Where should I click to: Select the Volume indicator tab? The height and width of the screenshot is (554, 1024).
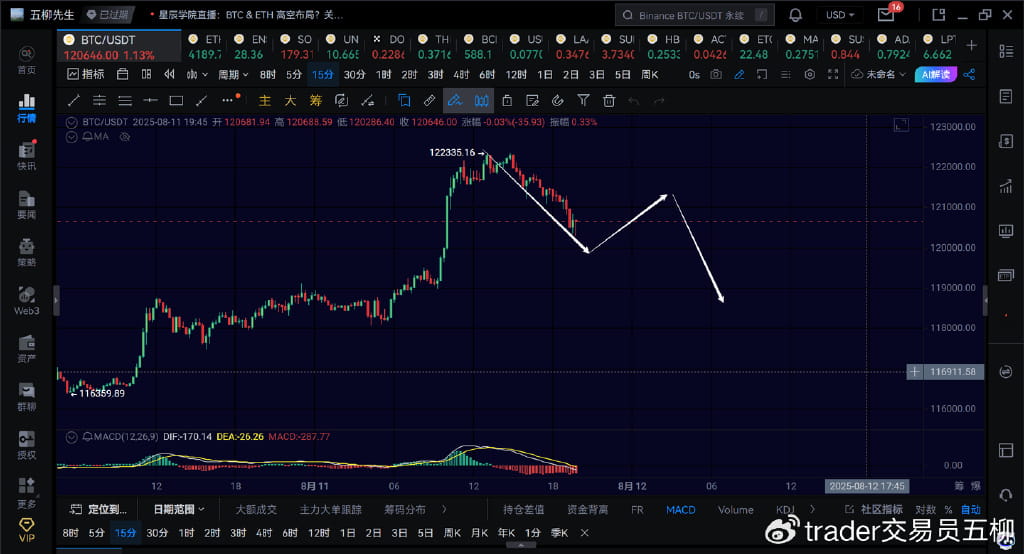735,510
